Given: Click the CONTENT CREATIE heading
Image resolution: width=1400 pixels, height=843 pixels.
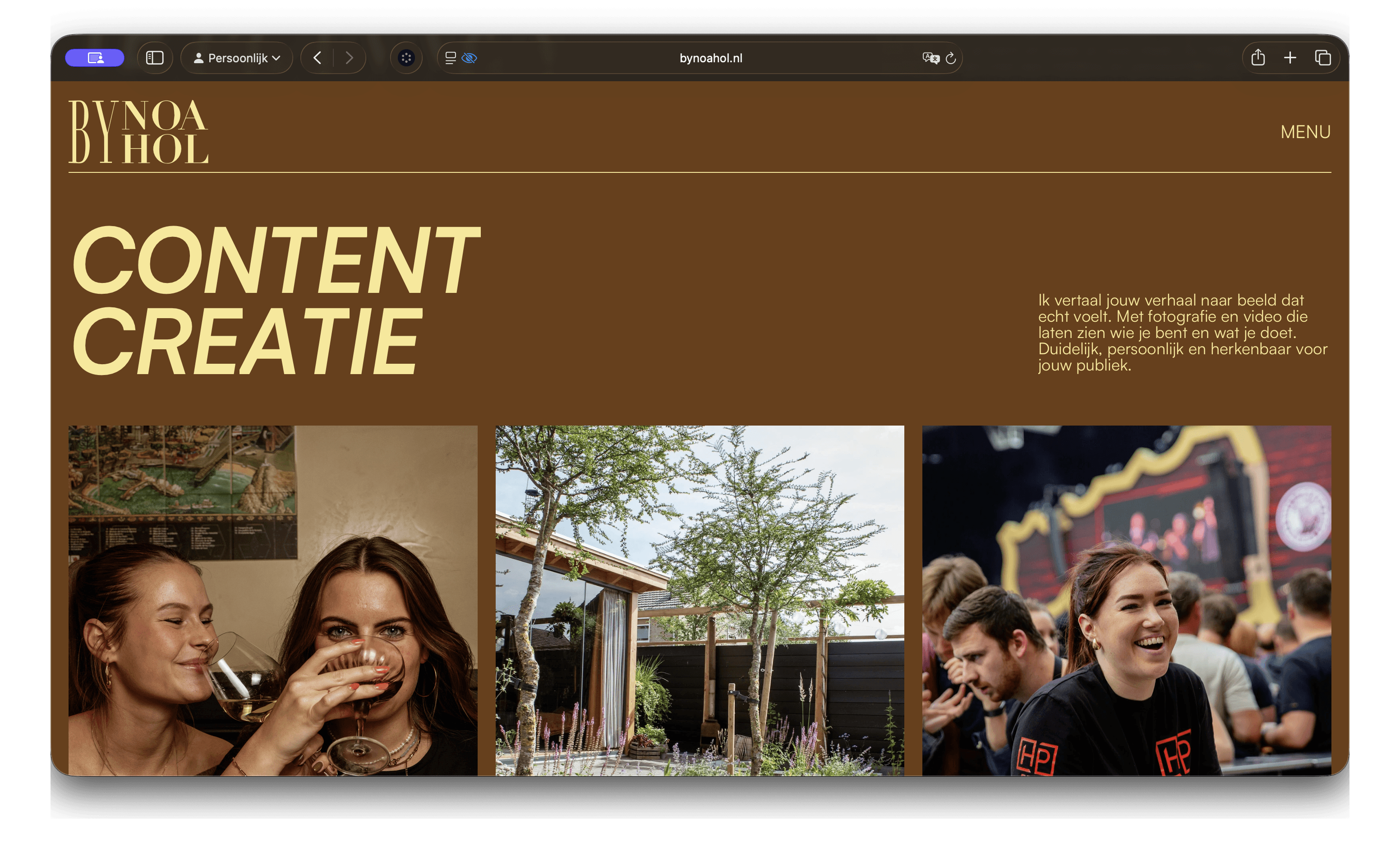Looking at the screenshot, I should point(275,300).
